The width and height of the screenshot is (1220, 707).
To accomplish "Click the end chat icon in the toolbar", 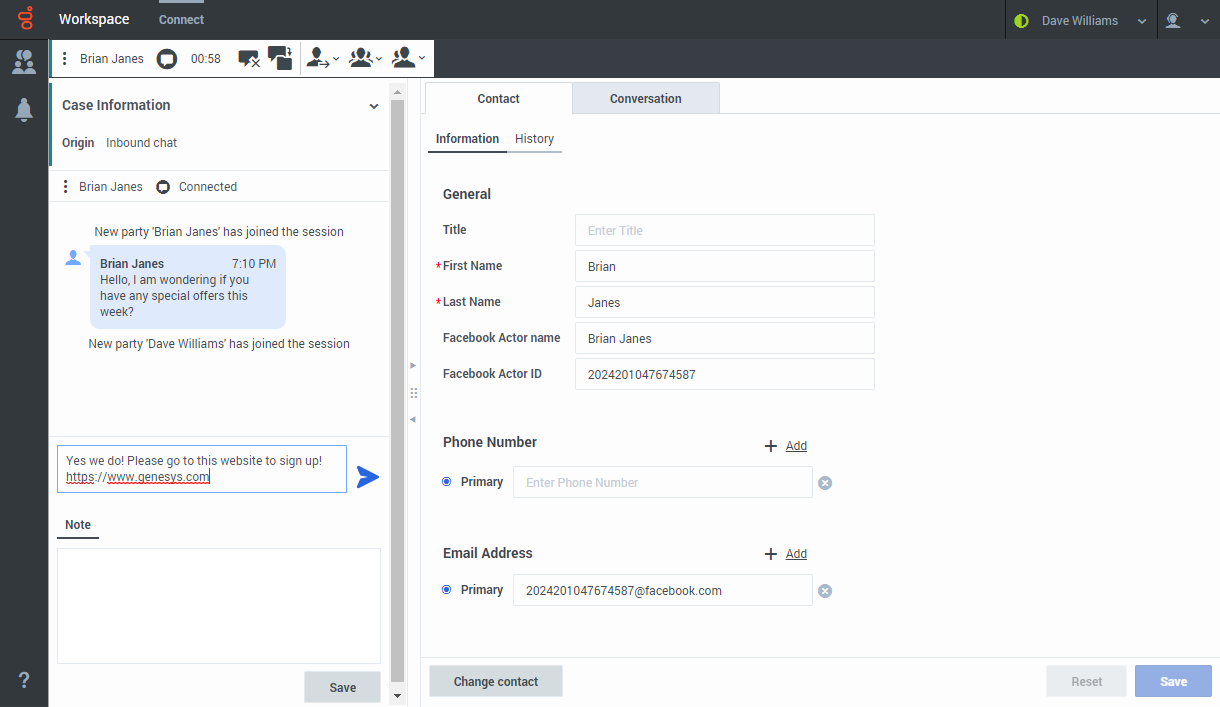I will (x=249, y=59).
